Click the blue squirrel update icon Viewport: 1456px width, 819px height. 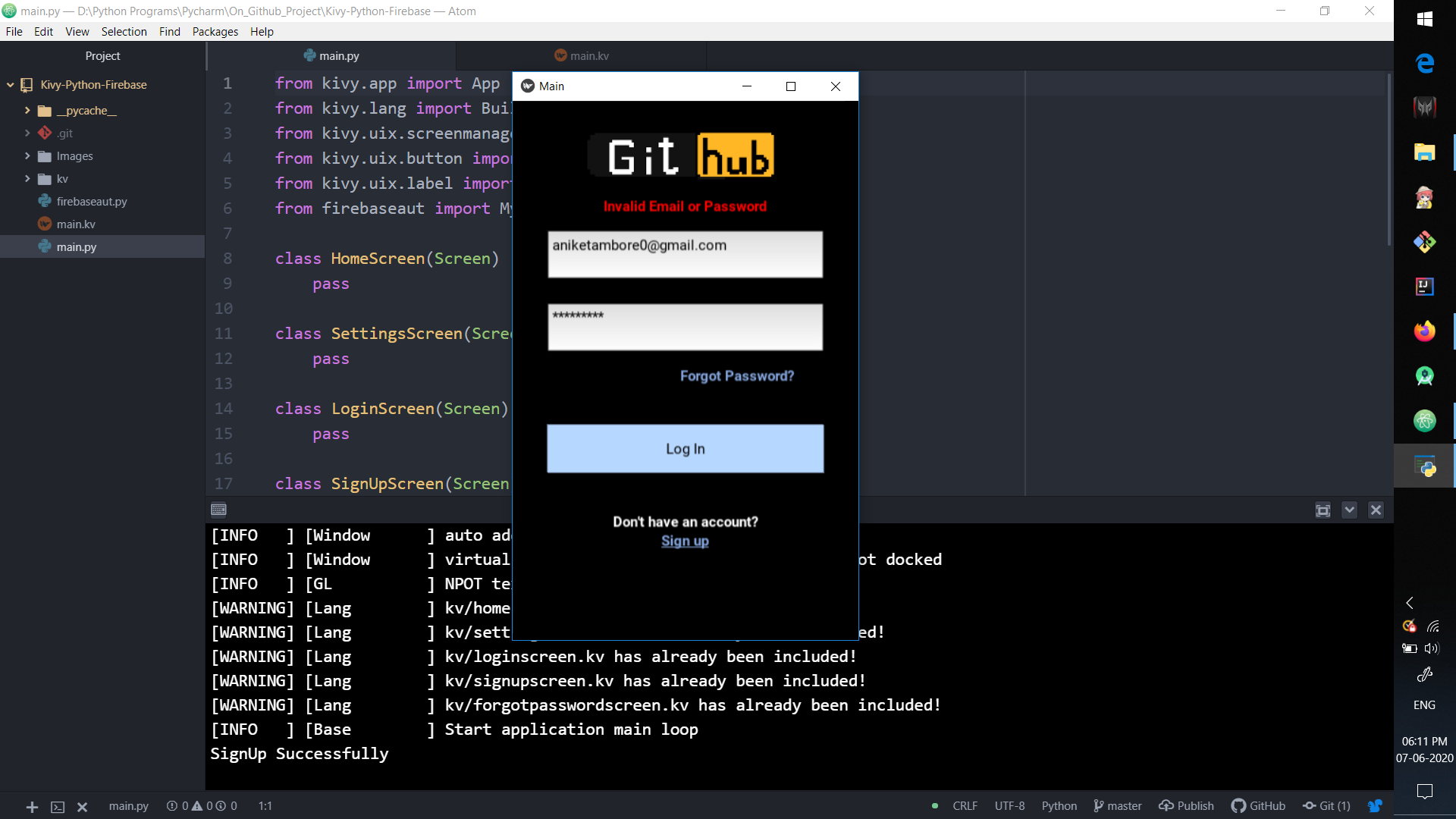(1374, 806)
